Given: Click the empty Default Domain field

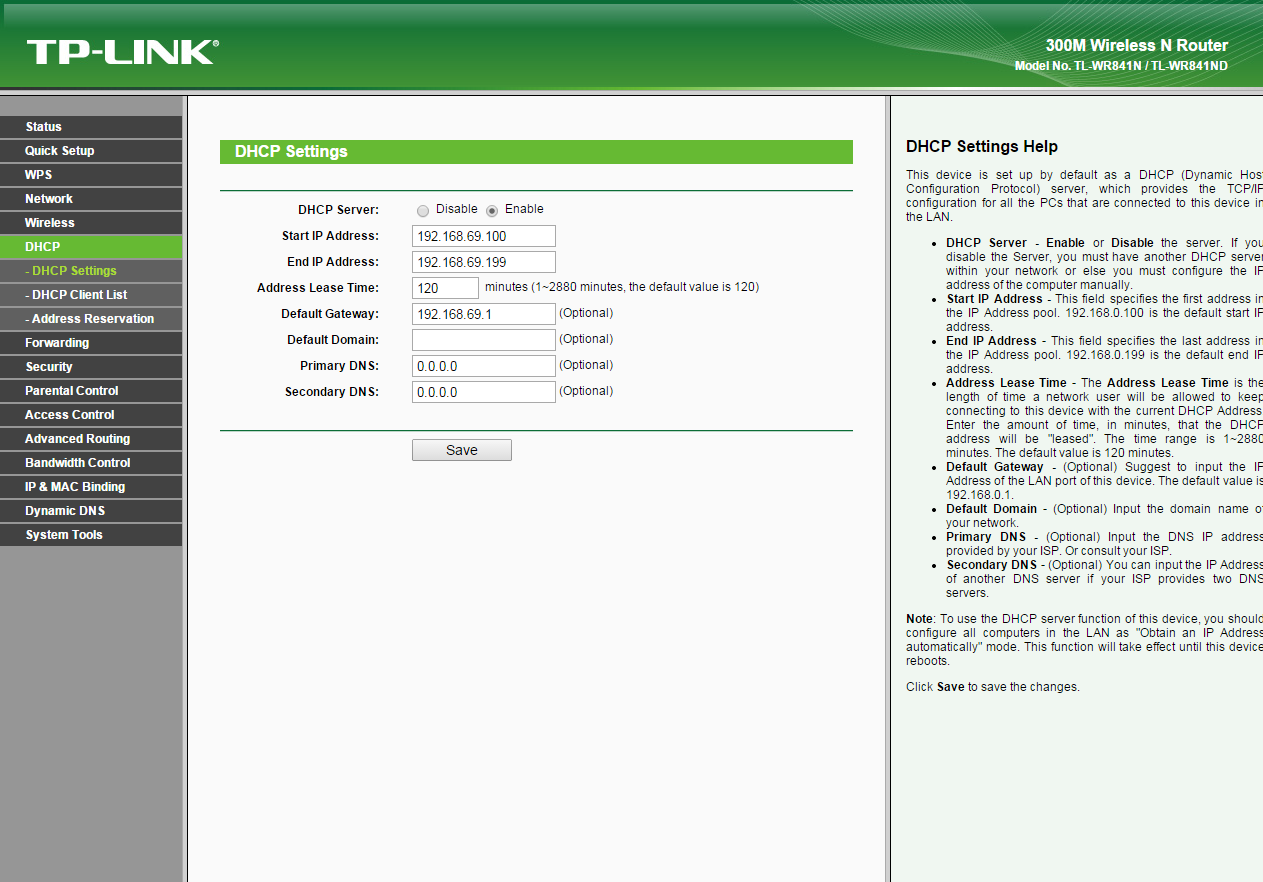Looking at the screenshot, I should click(x=483, y=340).
